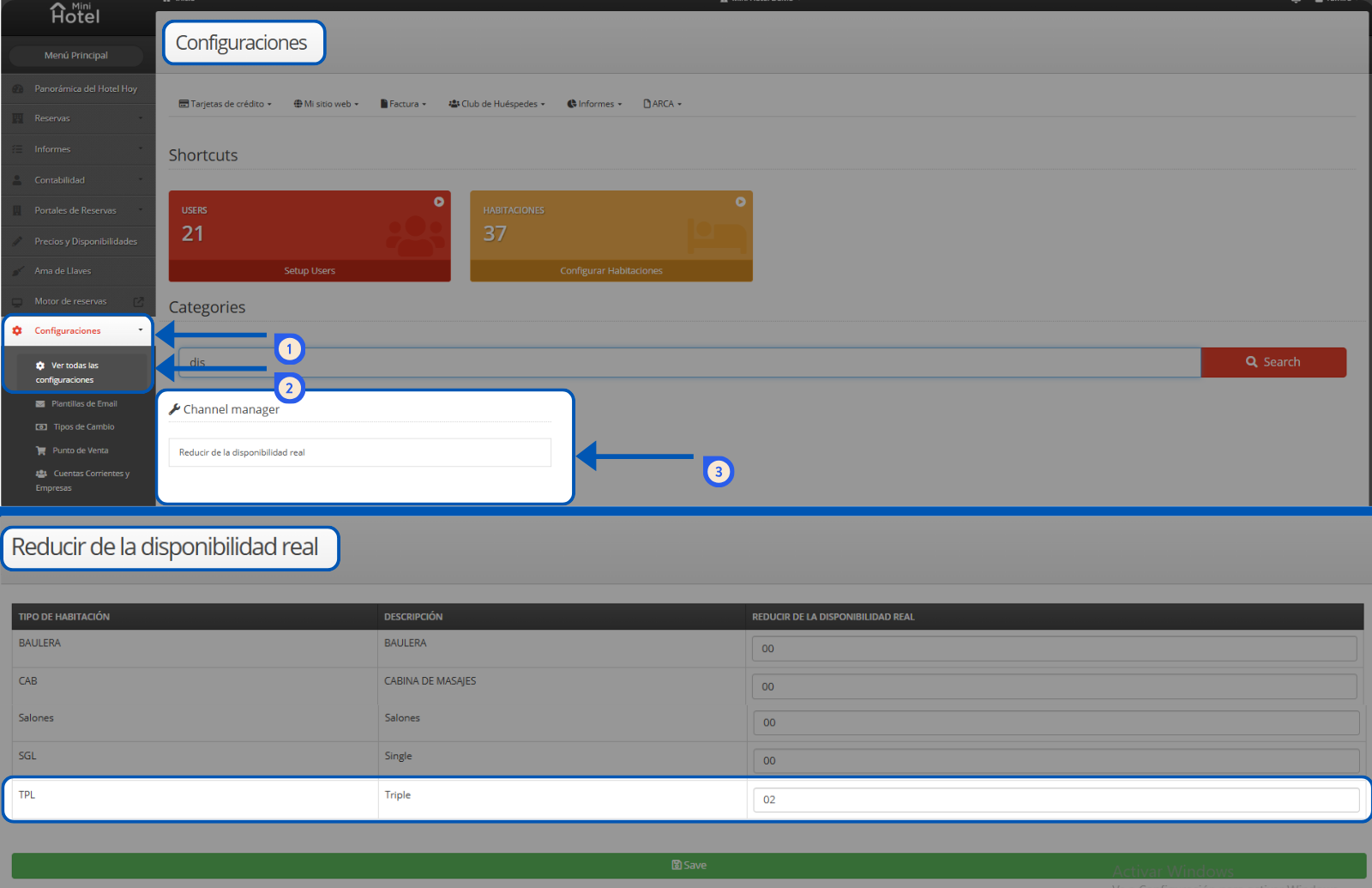The width and height of the screenshot is (1372, 888).
Task: Click the SGL Single value field
Action: click(x=1056, y=761)
